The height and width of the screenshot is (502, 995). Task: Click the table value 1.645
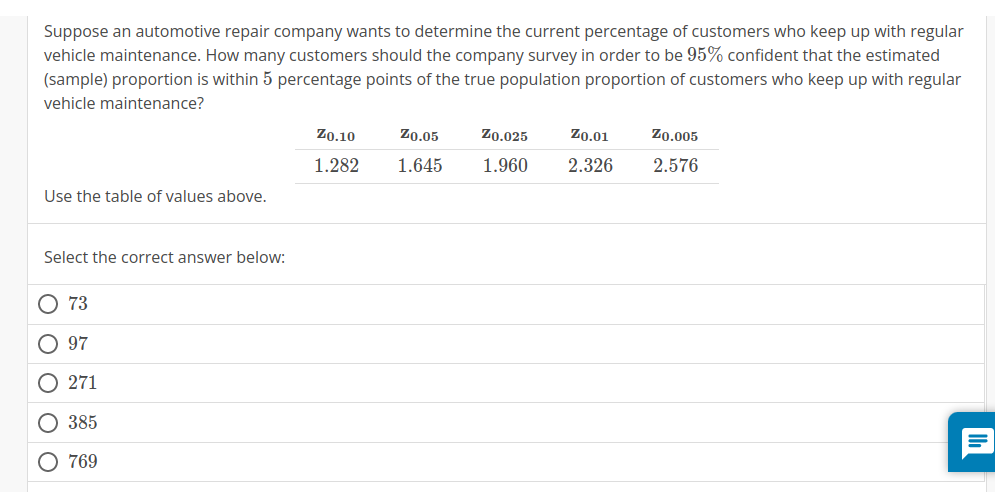[420, 166]
